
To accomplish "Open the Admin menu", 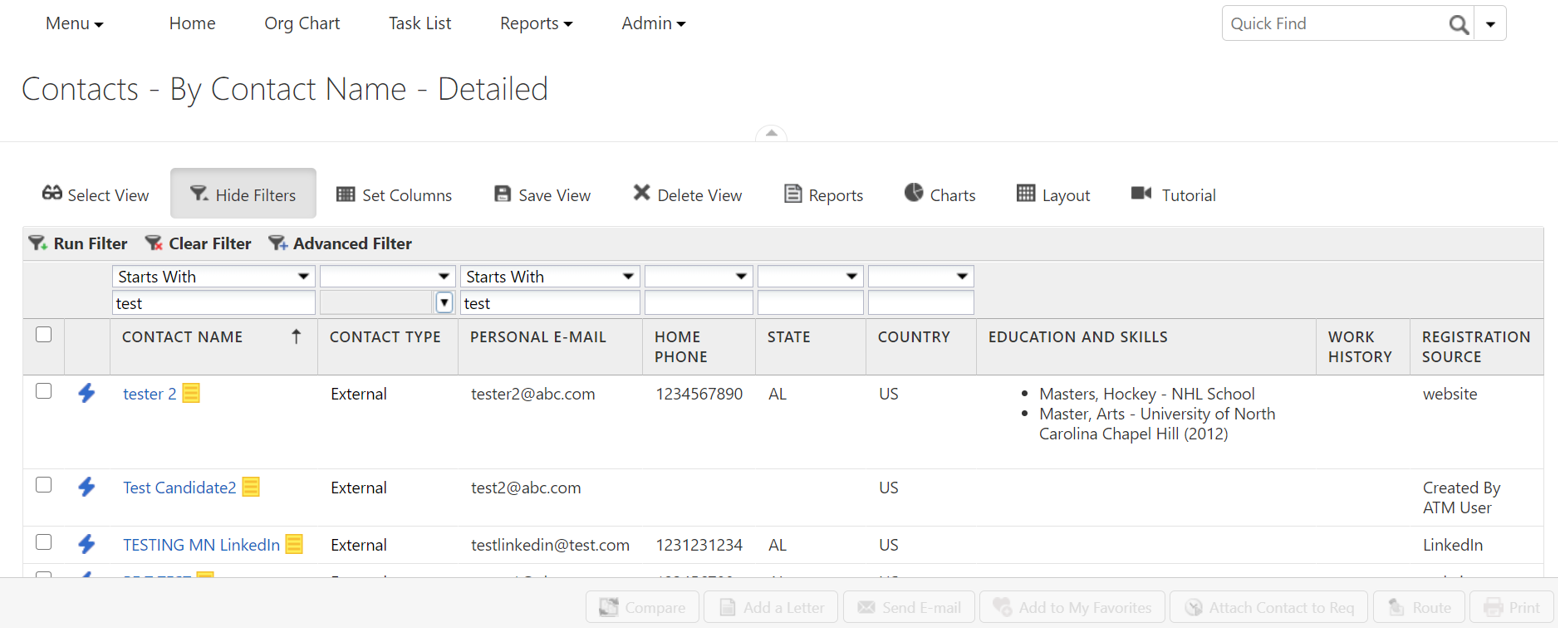I will point(653,23).
